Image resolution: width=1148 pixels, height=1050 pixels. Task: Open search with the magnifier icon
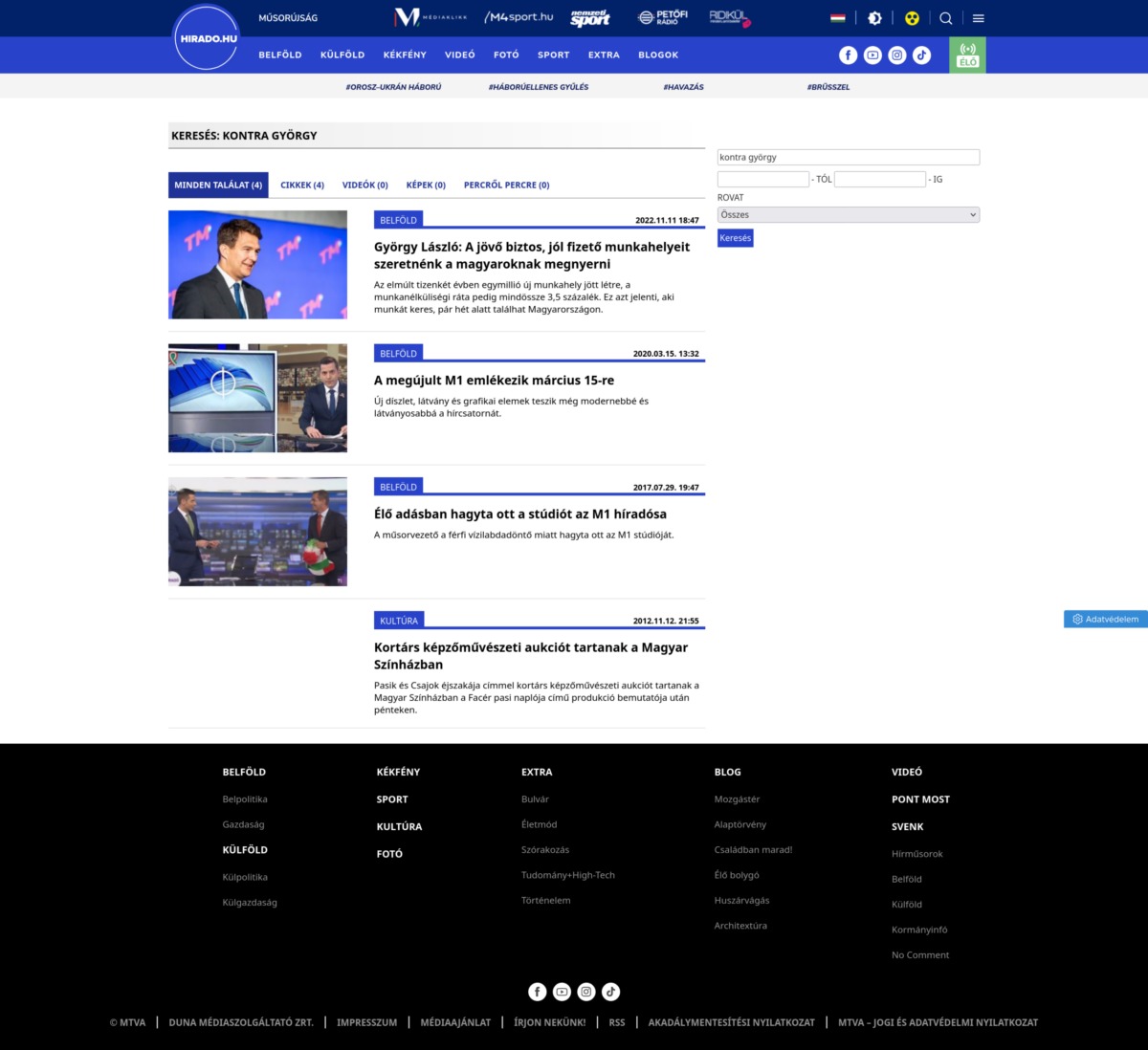click(945, 18)
